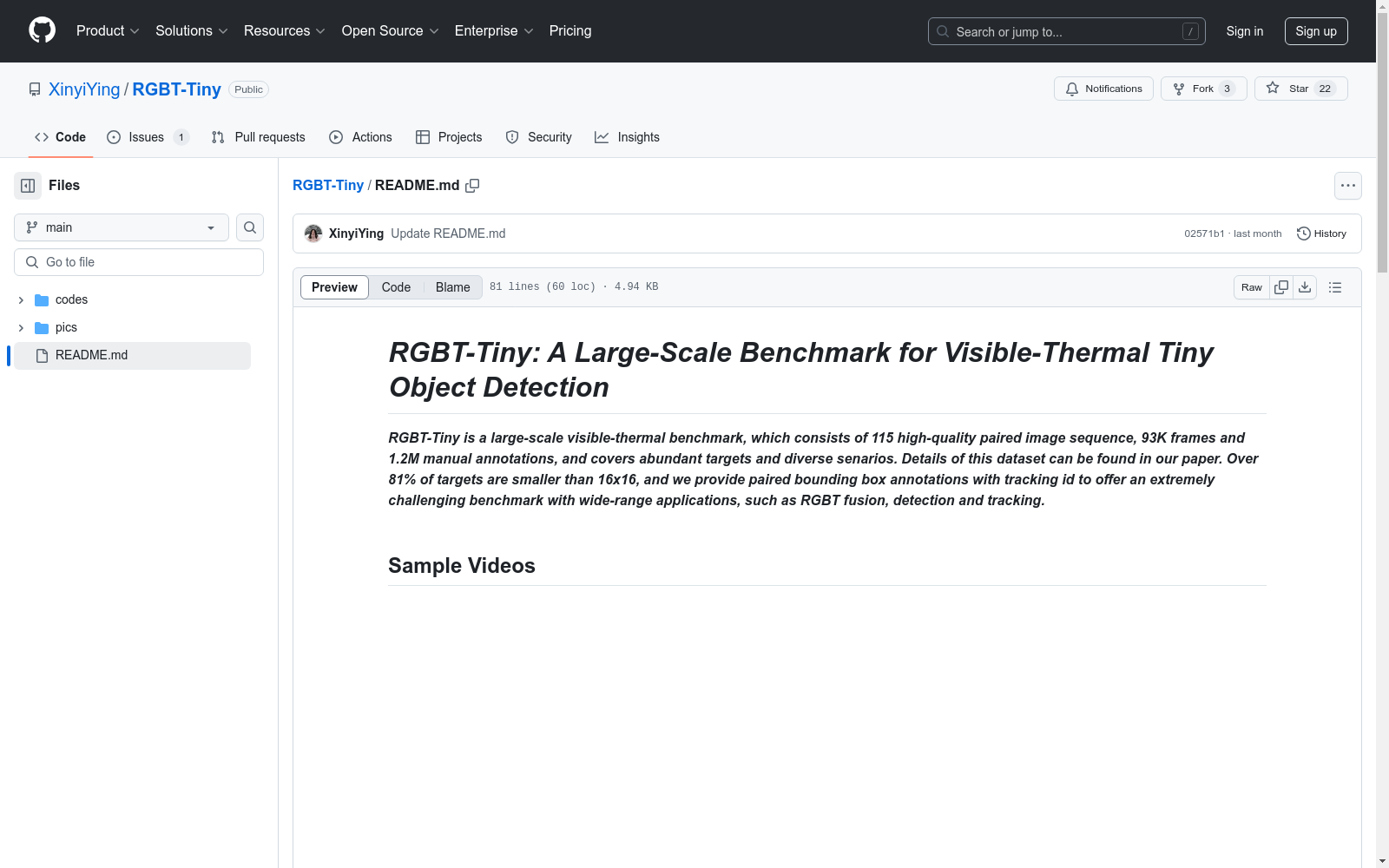This screenshot has width=1389, height=868.
Task: Click the page vertical scrollbar
Action: 1382,434
